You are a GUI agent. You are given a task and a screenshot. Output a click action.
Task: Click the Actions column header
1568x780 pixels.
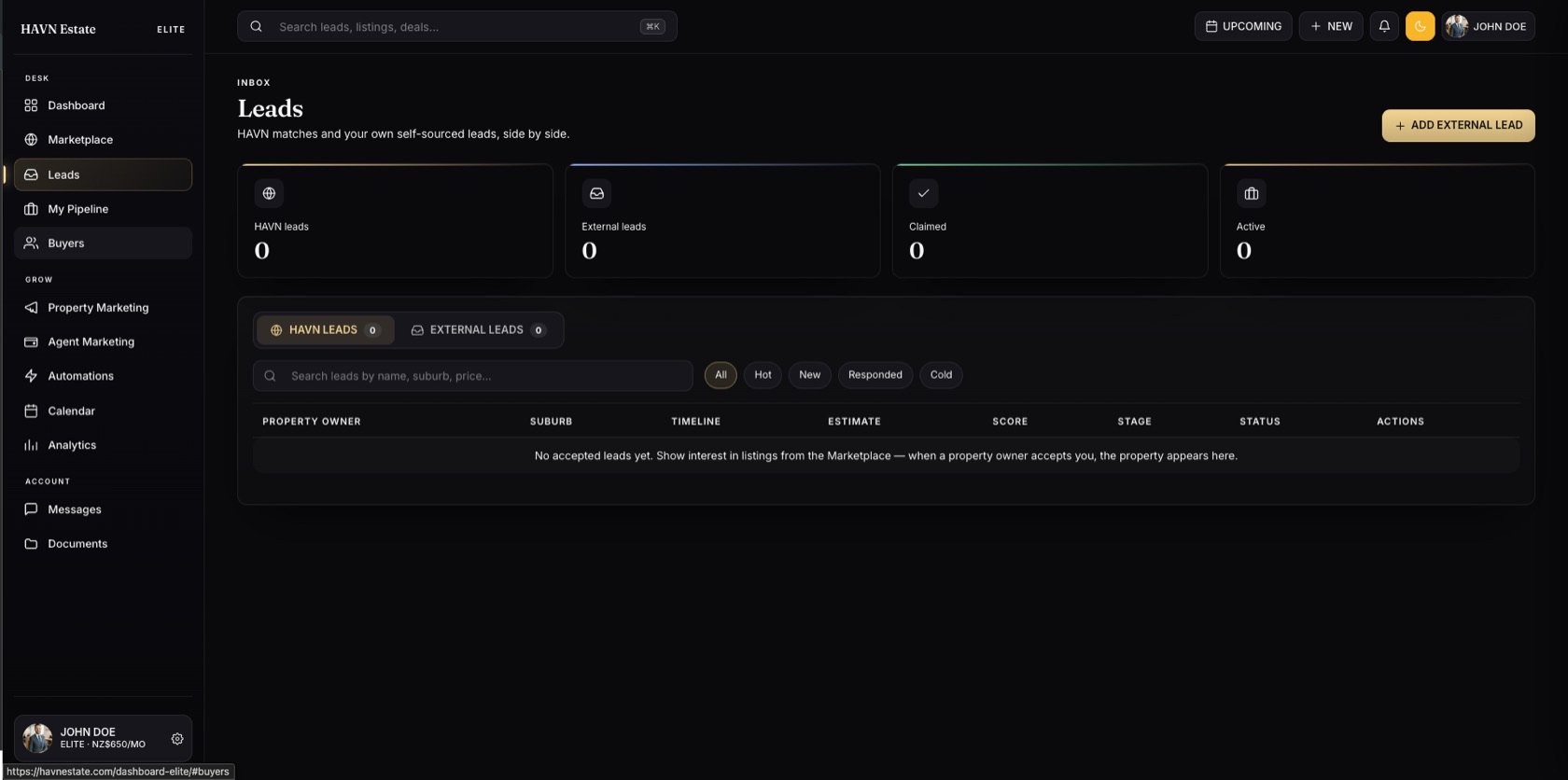[1401, 422]
